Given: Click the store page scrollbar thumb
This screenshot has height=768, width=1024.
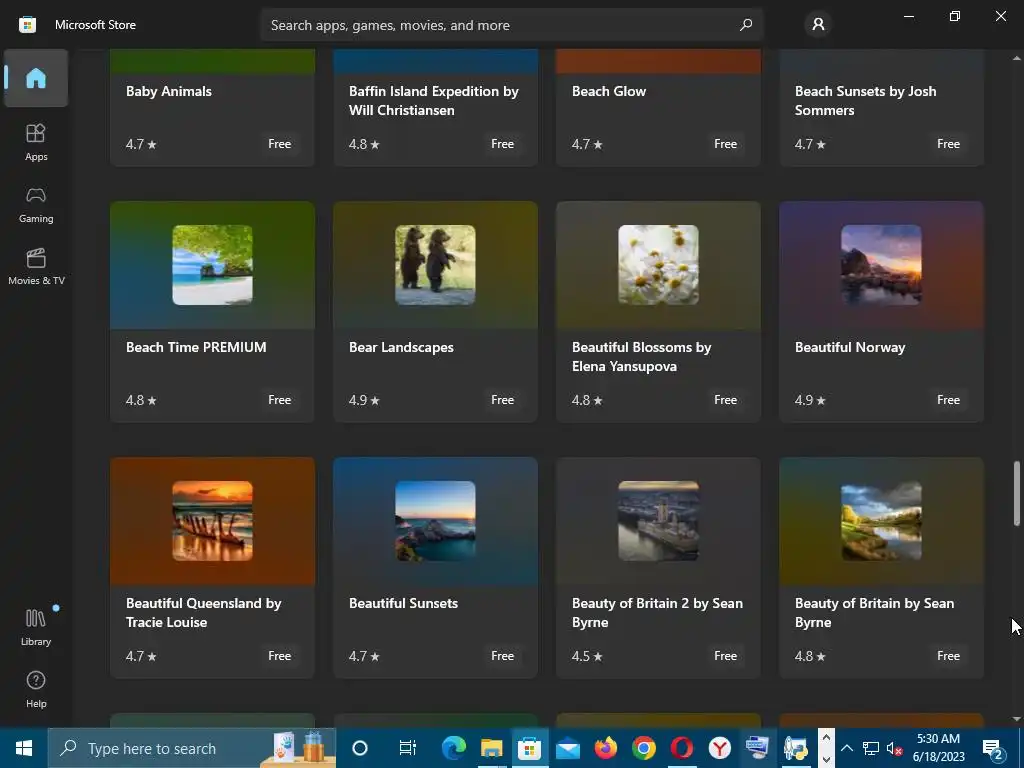Looking at the screenshot, I should pyautogui.click(x=1016, y=493).
